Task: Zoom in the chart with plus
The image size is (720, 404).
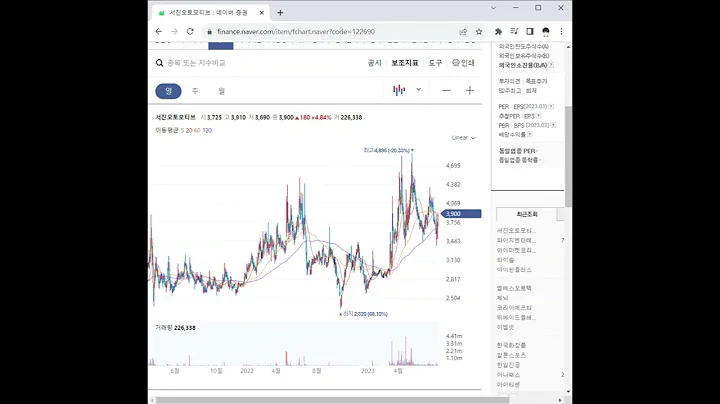Action: pyautogui.click(x=470, y=90)
